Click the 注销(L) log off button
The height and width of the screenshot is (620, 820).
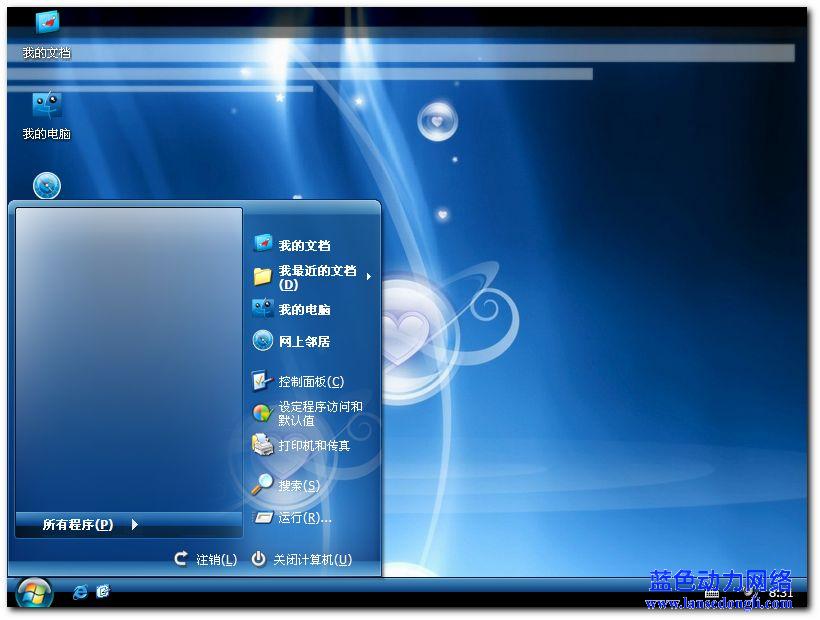[206, 559]
